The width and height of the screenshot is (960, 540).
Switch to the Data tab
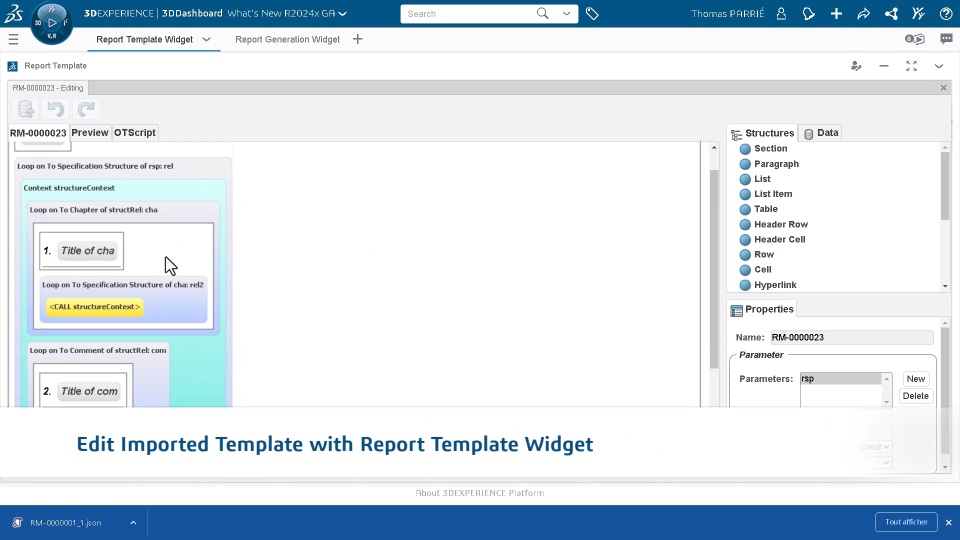pos(820,133)
